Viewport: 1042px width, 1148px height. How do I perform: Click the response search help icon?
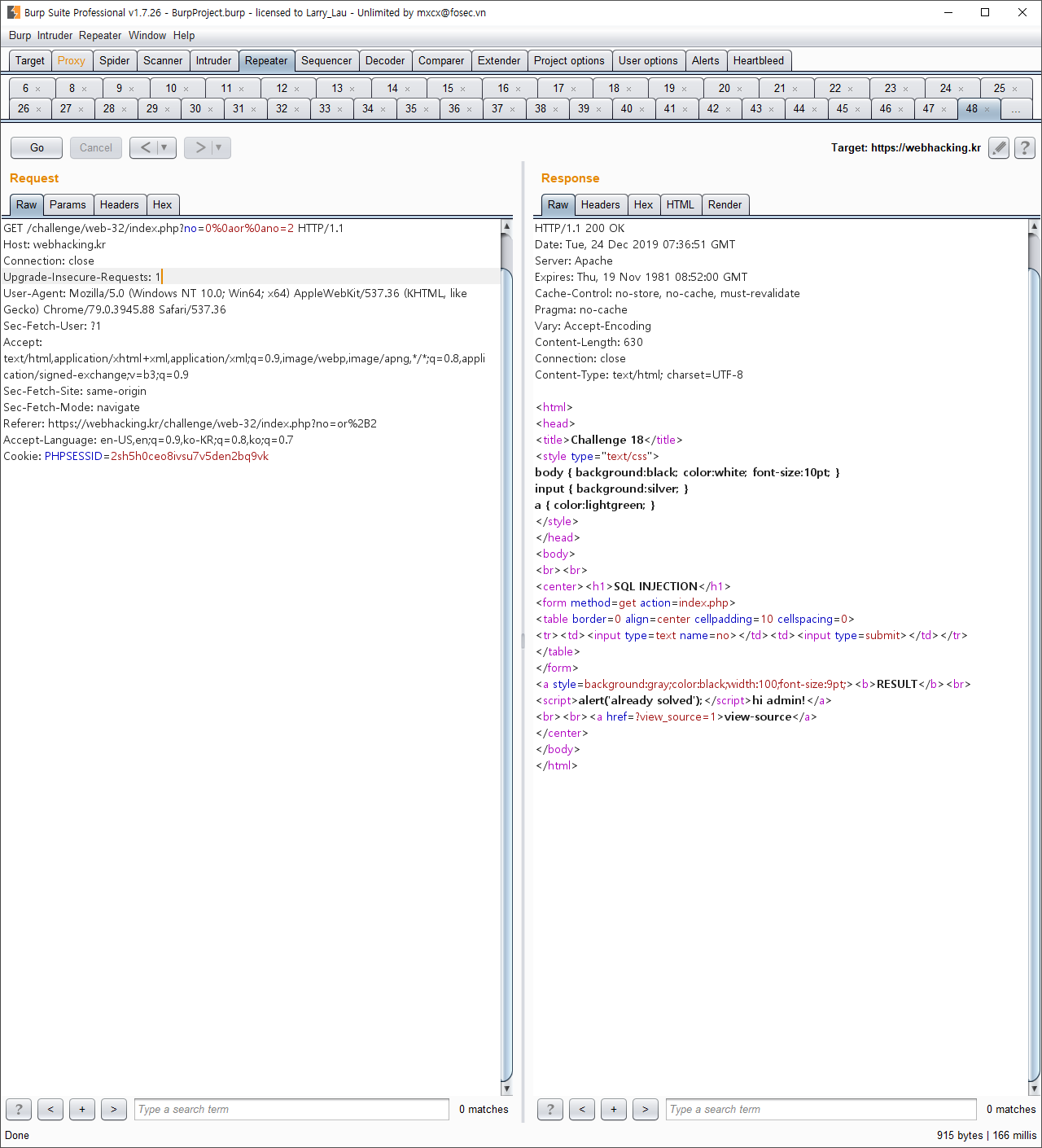(550, 1109)
